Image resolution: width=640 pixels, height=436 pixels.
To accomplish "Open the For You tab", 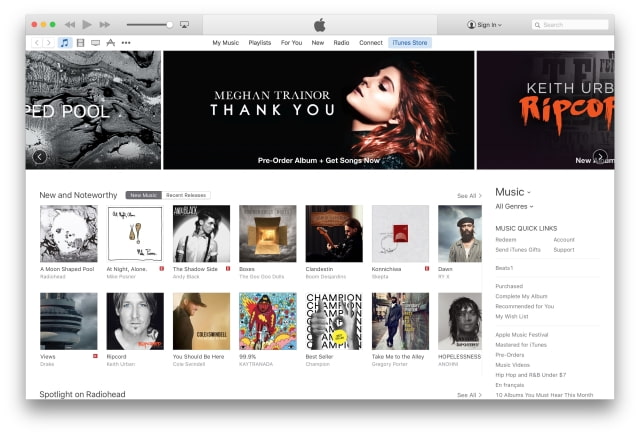I will click(x=291, y=42).
